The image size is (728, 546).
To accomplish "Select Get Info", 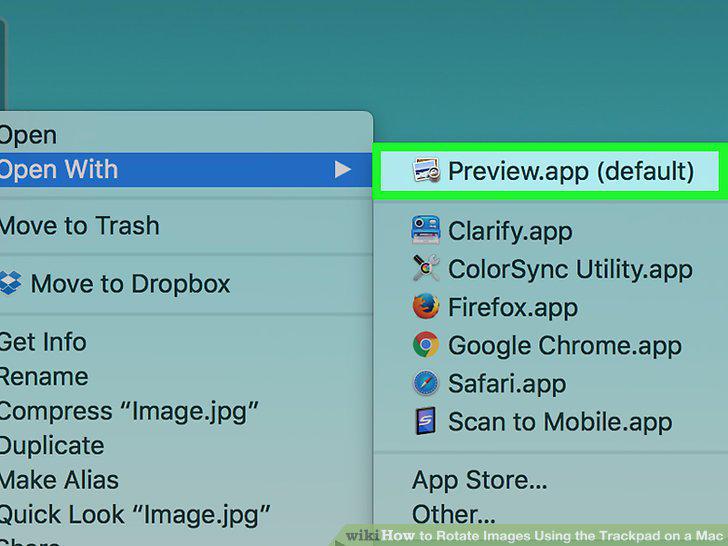I will point(186,342).
